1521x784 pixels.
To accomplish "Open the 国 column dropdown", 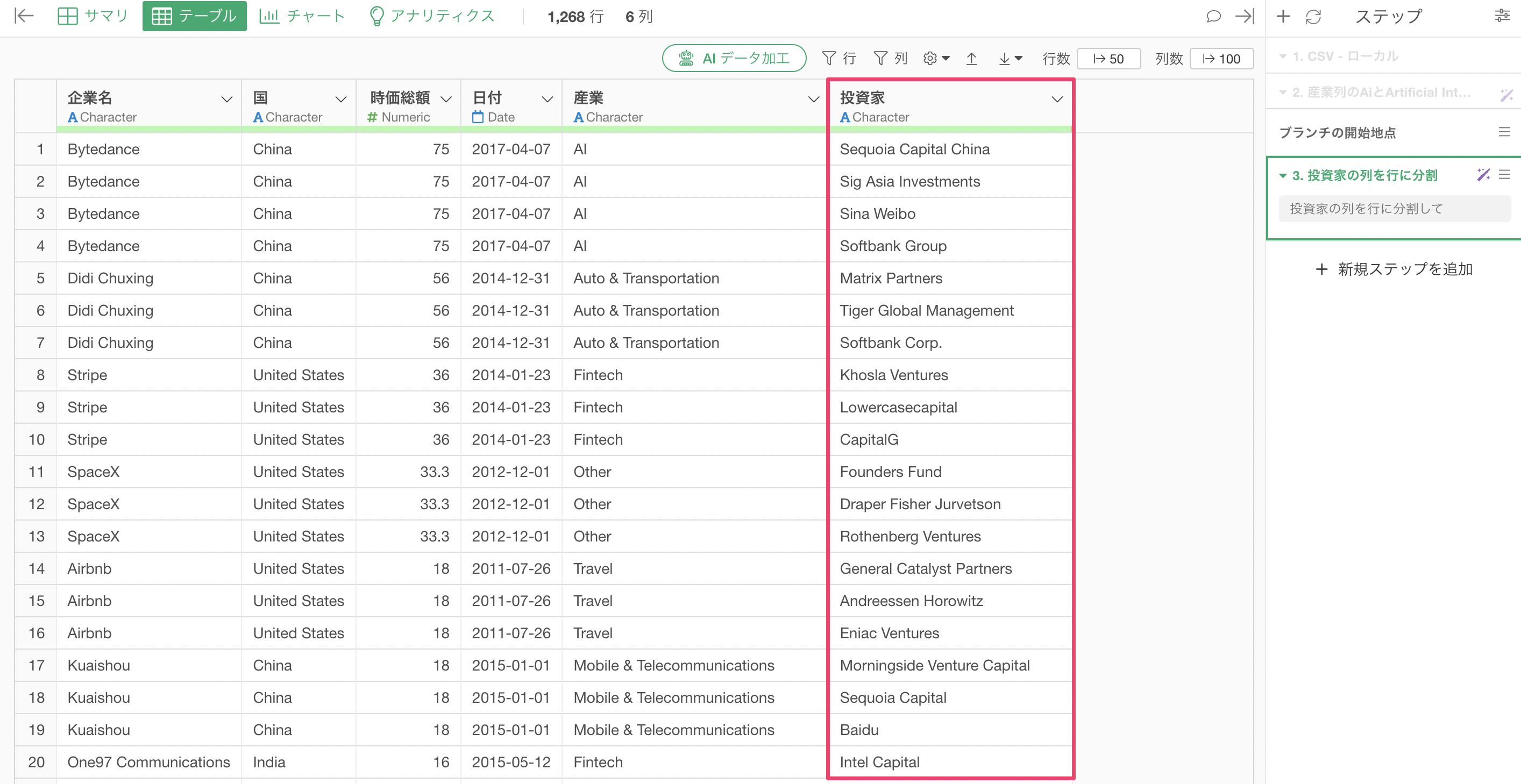I will coord(340,99).
